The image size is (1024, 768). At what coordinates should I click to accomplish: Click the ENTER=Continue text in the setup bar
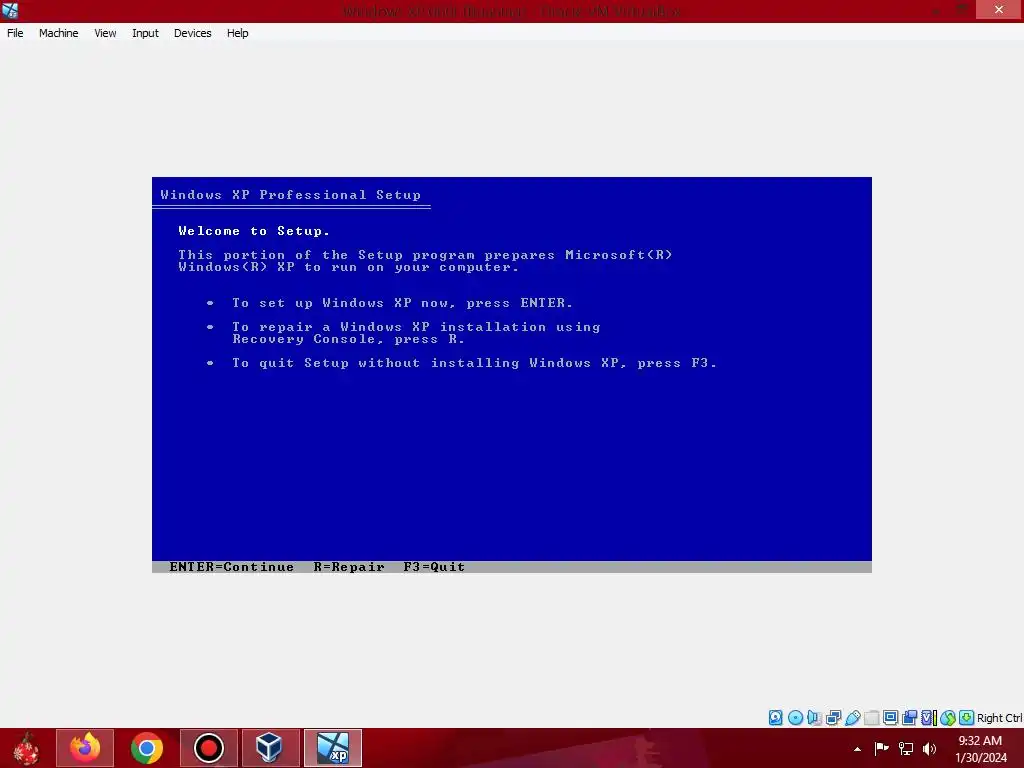pos(231,567)
